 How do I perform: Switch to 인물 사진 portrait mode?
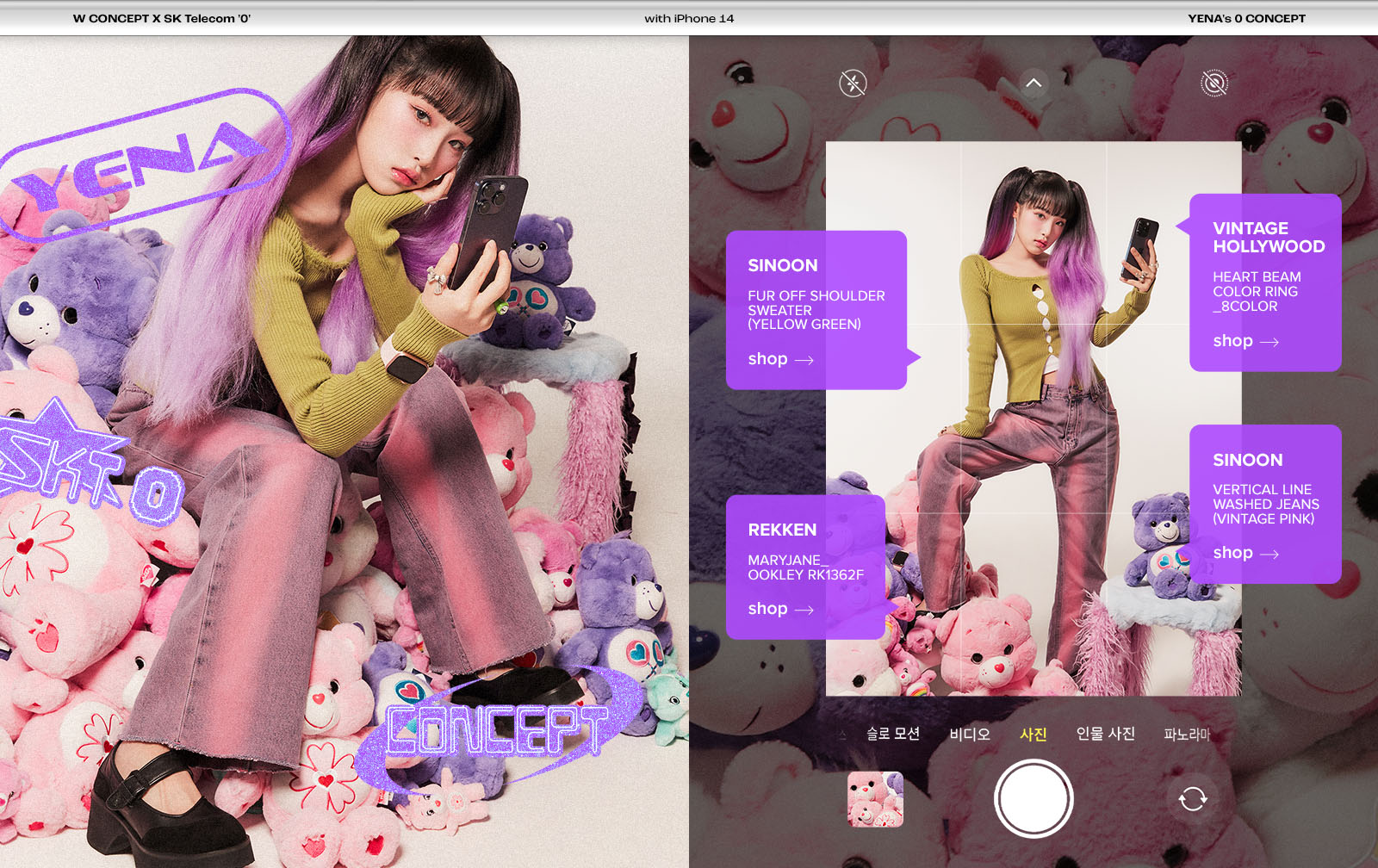[x=1105, y=734]
